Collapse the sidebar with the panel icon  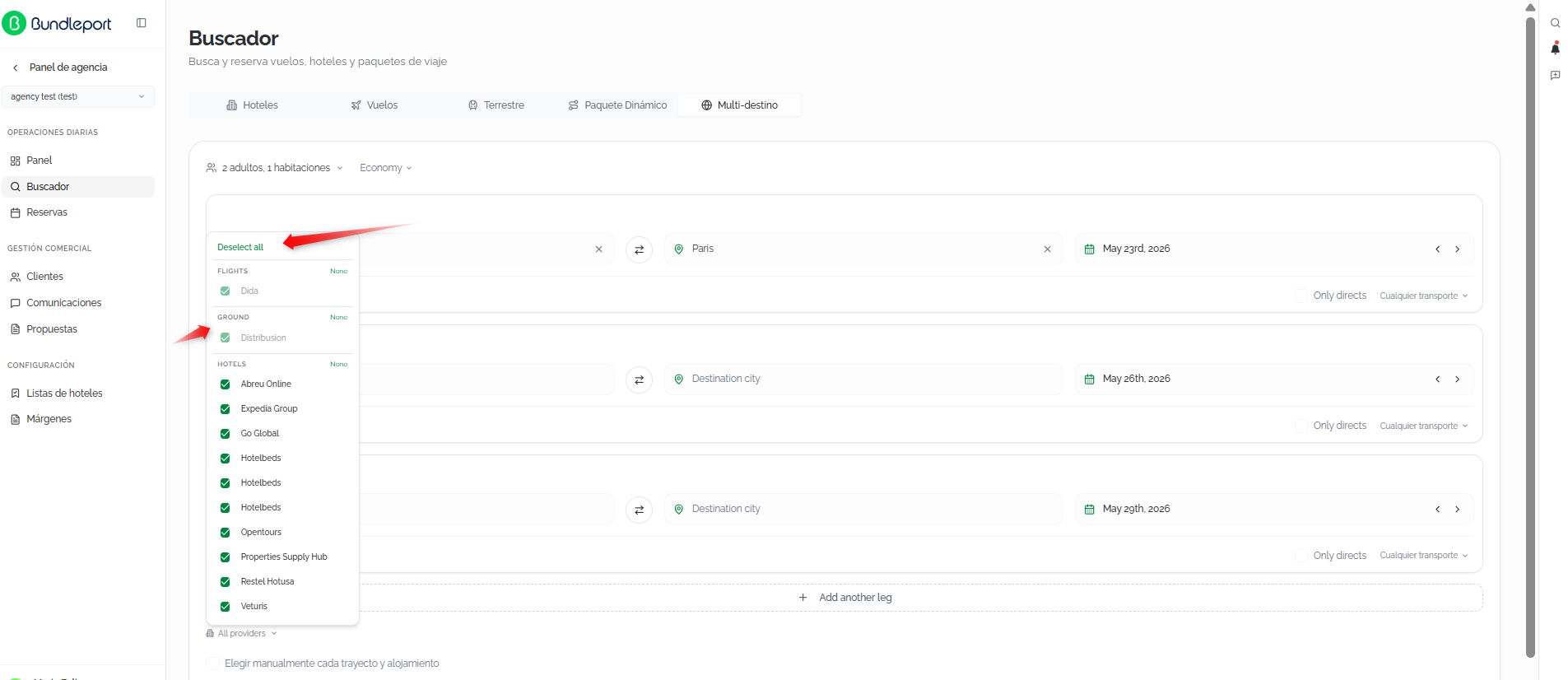pyautogui.click(x=142, y=23)
